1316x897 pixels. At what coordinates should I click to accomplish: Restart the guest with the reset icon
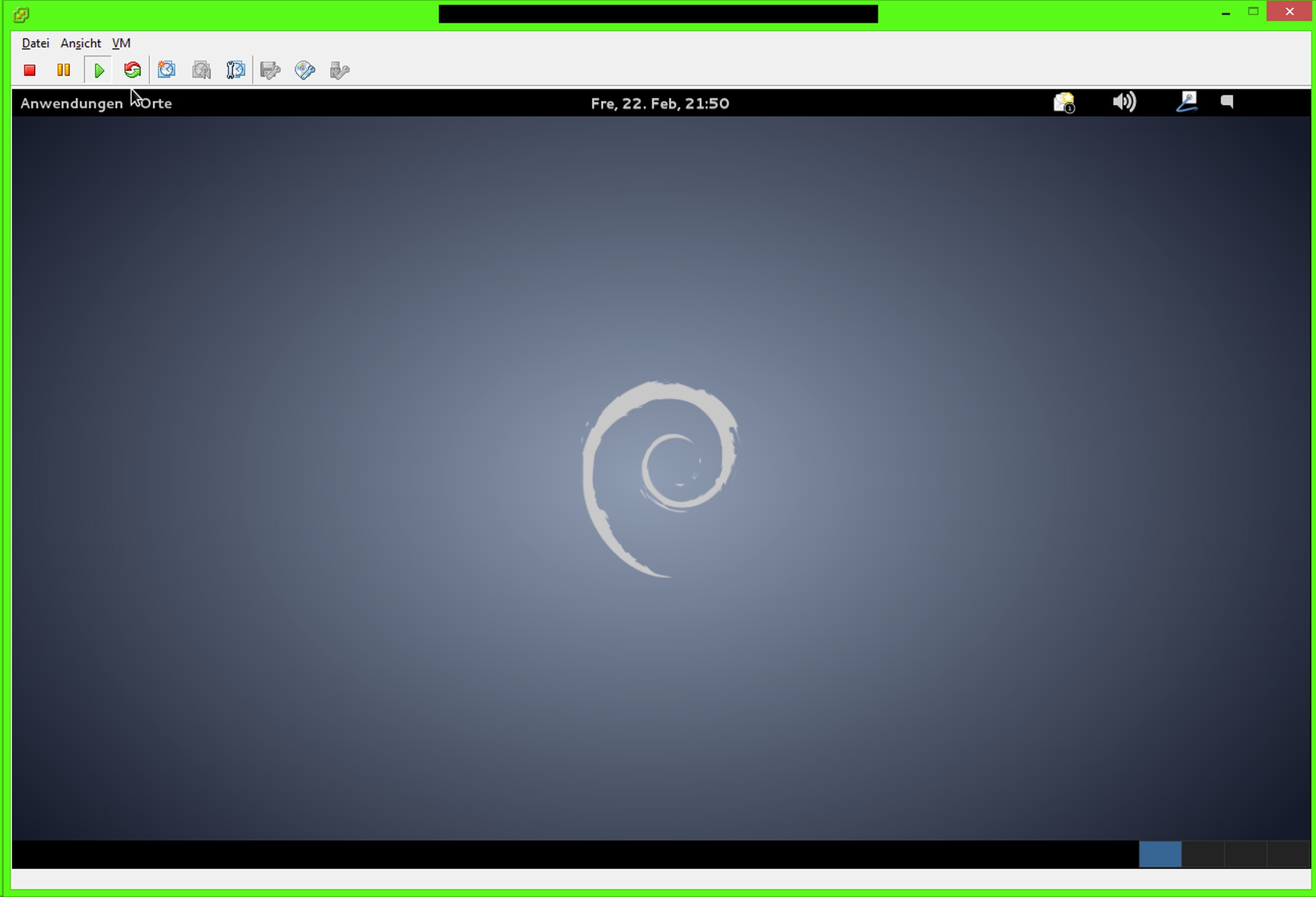tap(133, 70)
